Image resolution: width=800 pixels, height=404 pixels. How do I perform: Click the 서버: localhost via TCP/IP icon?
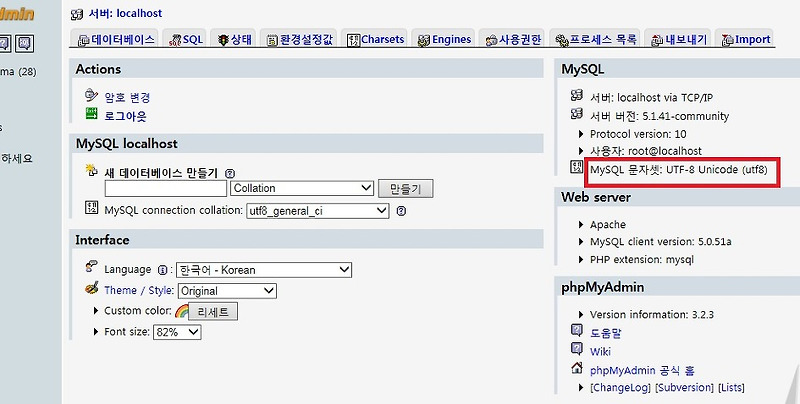pyautogui.click(x=577, y=95)
